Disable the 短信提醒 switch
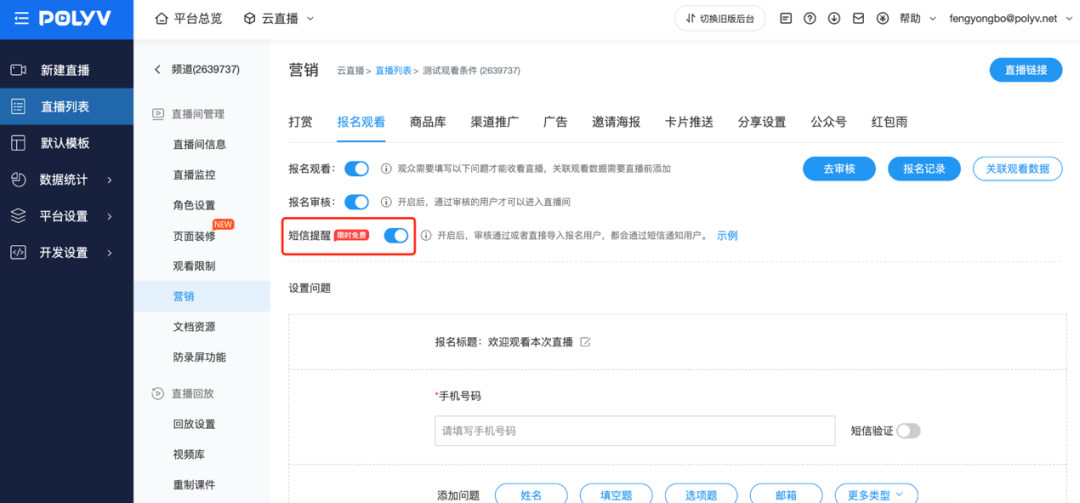Viewport: 1080px width, 503px height. pos(396,235)
